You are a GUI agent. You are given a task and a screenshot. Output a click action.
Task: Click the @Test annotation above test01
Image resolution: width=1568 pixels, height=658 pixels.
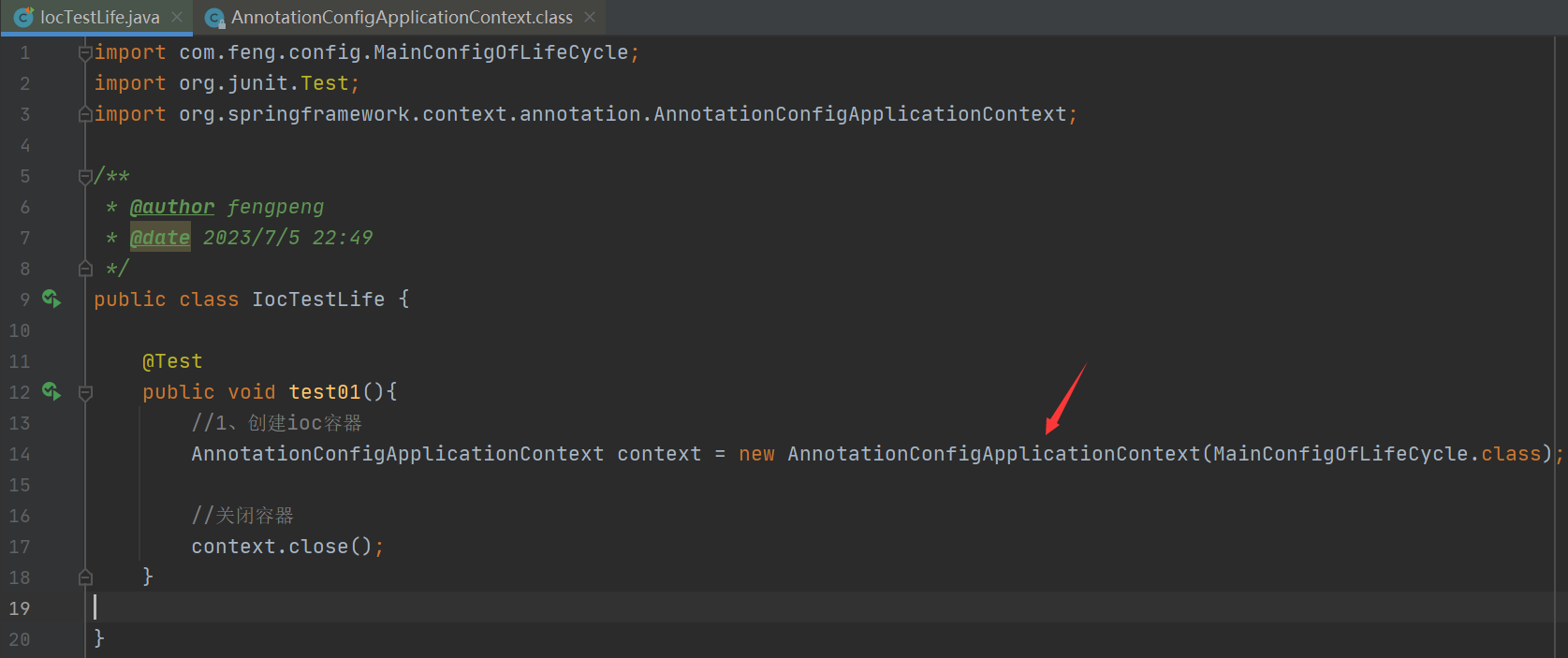(172, 361)
